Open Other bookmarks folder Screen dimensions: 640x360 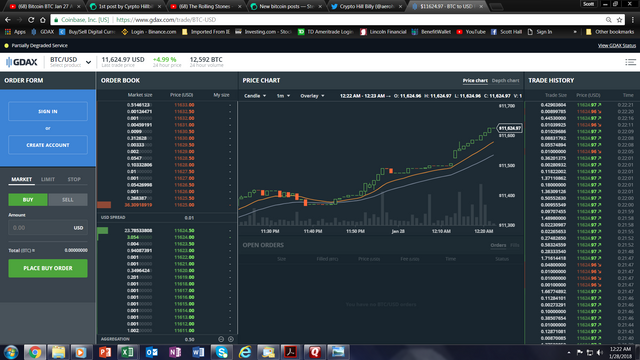[x=610, y=32]
